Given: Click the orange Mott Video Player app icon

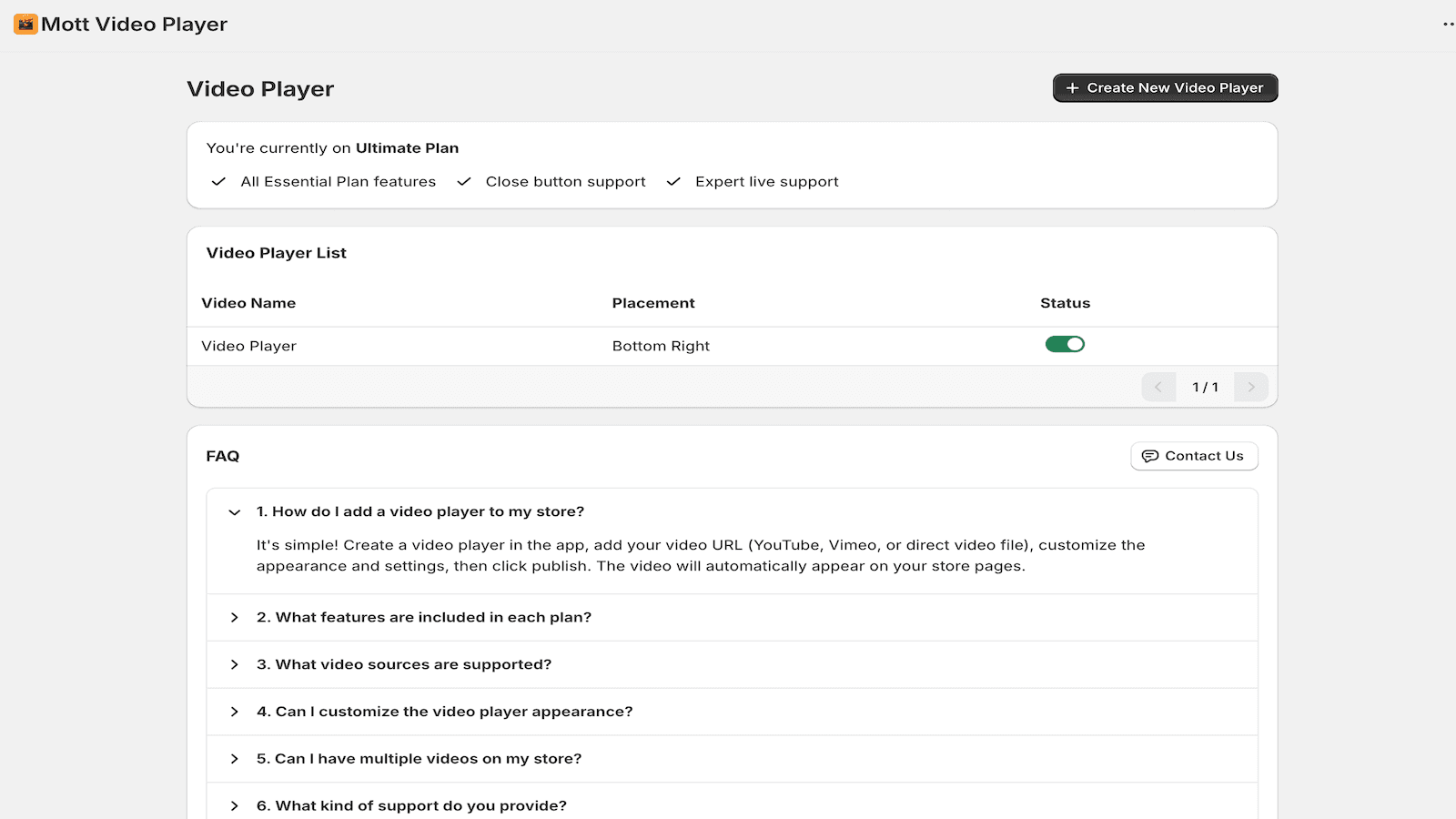Looking at the screenshot, I should [x=25, y=25].
